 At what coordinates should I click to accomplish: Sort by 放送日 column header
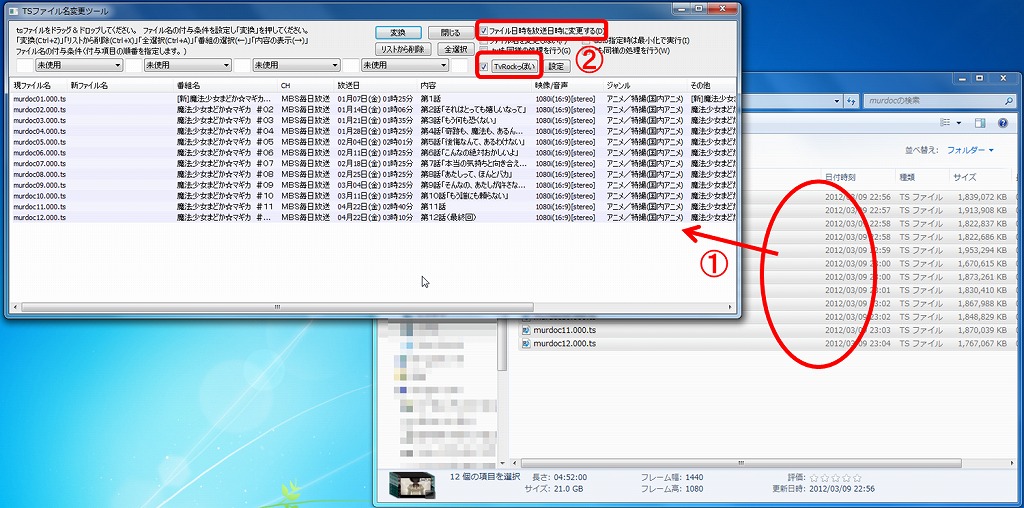pyautogui.click(x=376, y=86)
